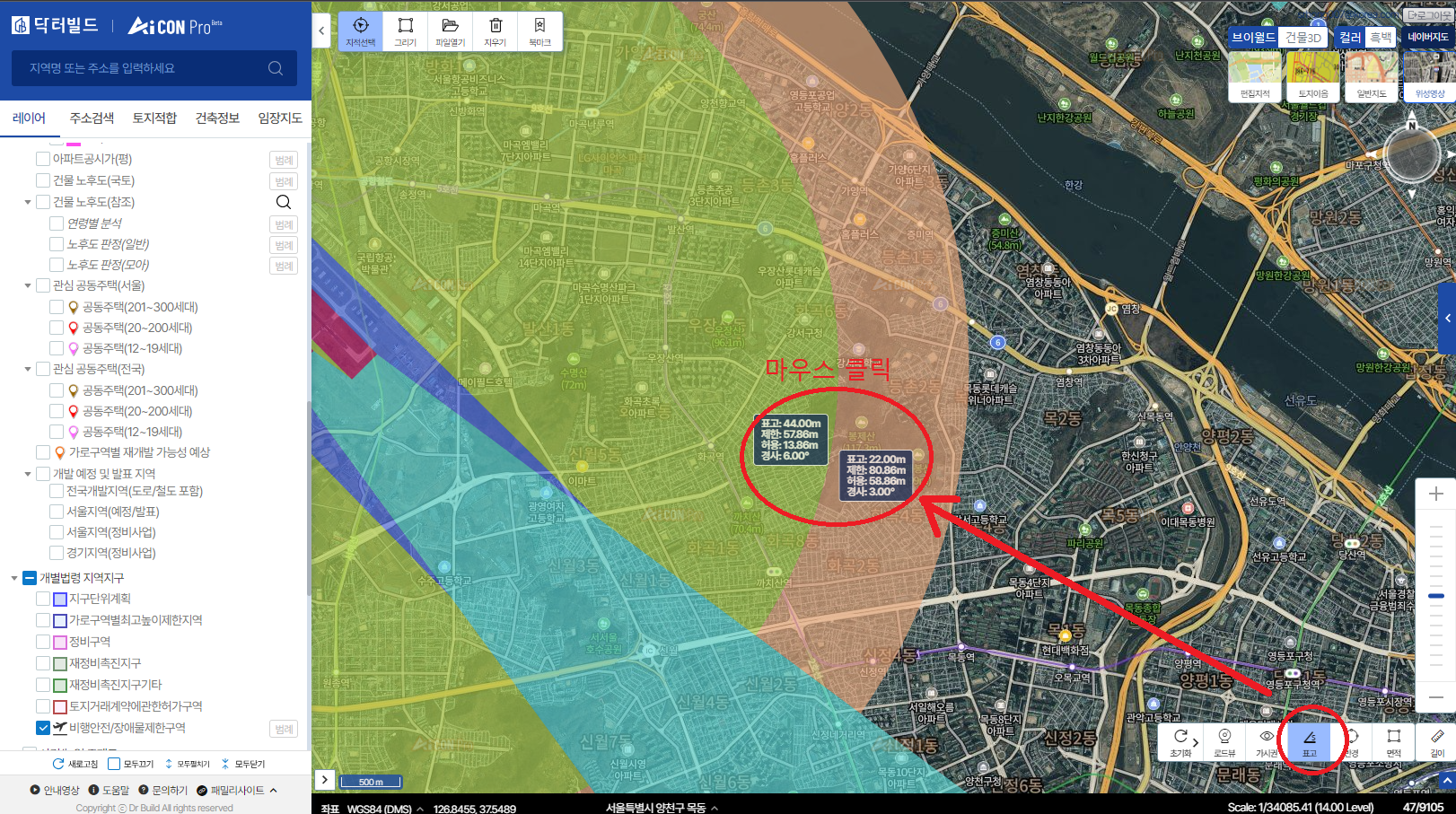
Task: Open the 북마크 bookmark tool
Action: tap(539, 31)
